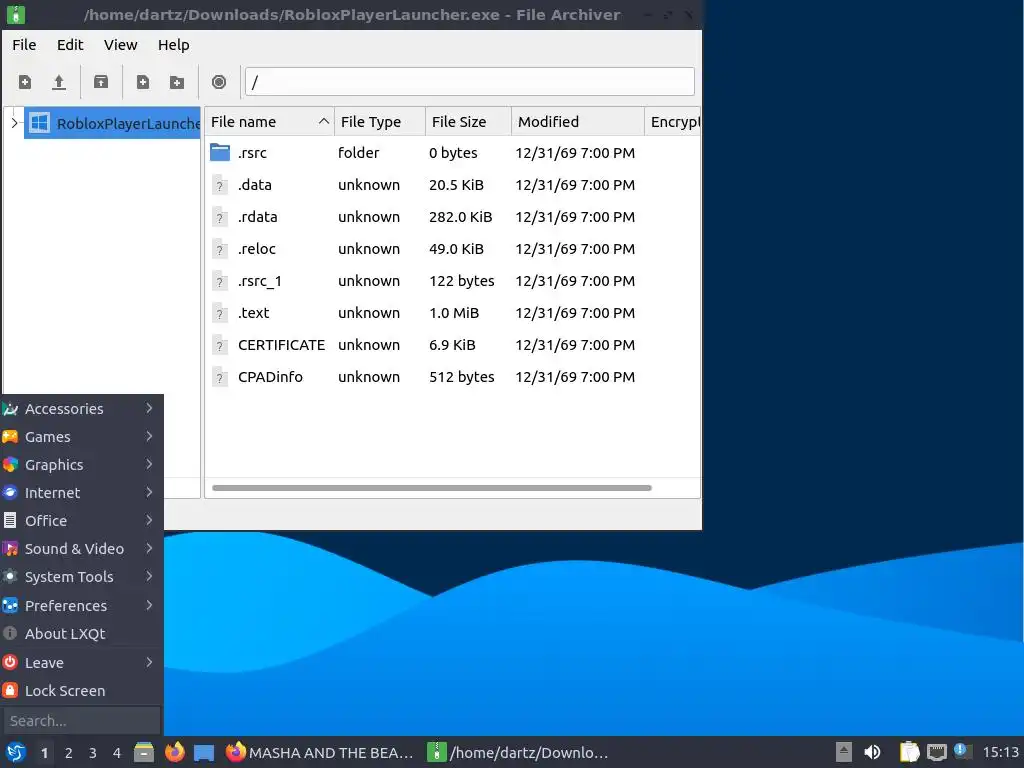Switch to the MASHA AND THE BEA... Firefox task
Image resolution: width=1024 pixels, height=768 pixels.
coord(319,752)
